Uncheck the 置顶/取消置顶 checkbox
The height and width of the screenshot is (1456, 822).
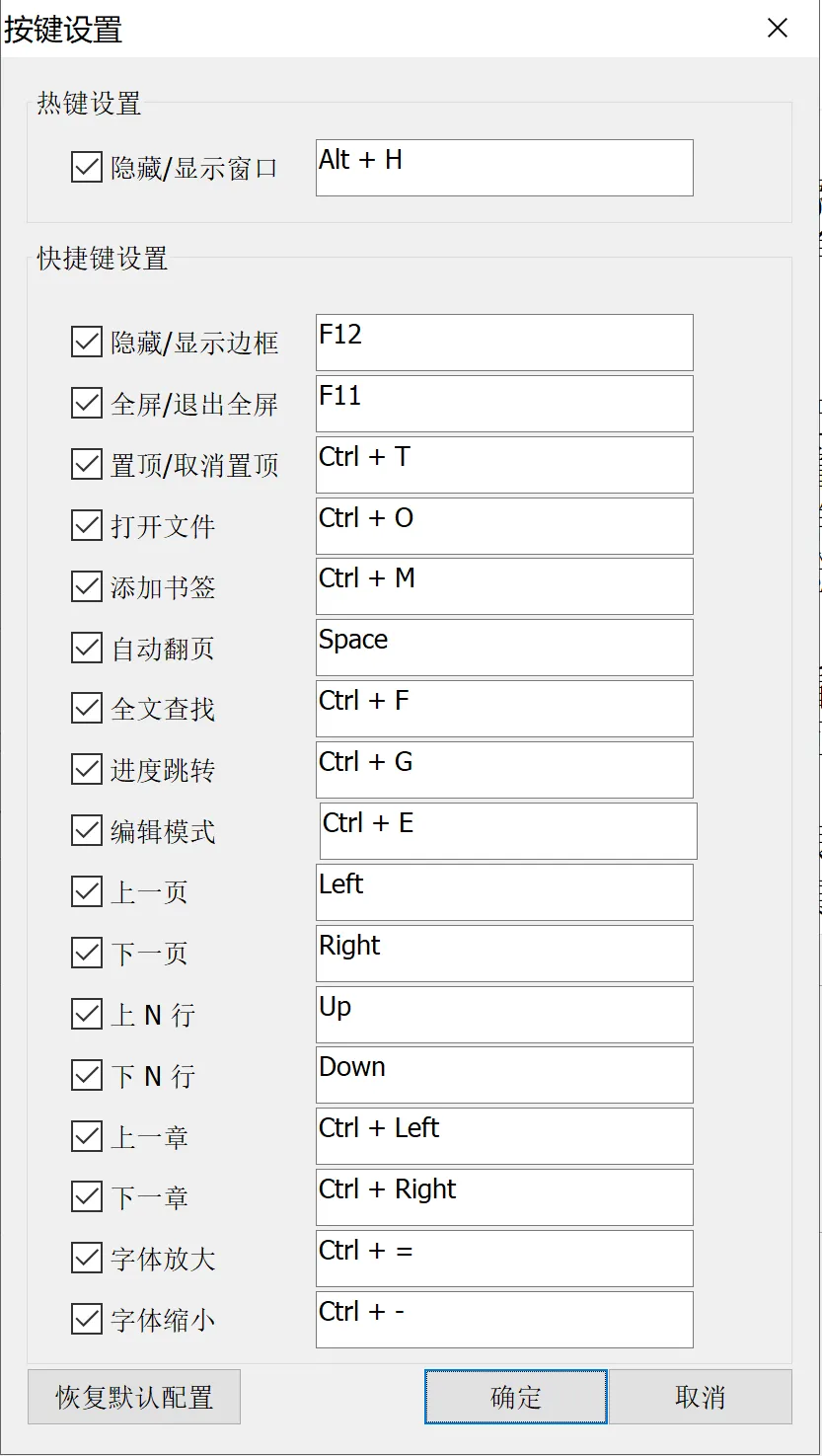tap(87, 464)
